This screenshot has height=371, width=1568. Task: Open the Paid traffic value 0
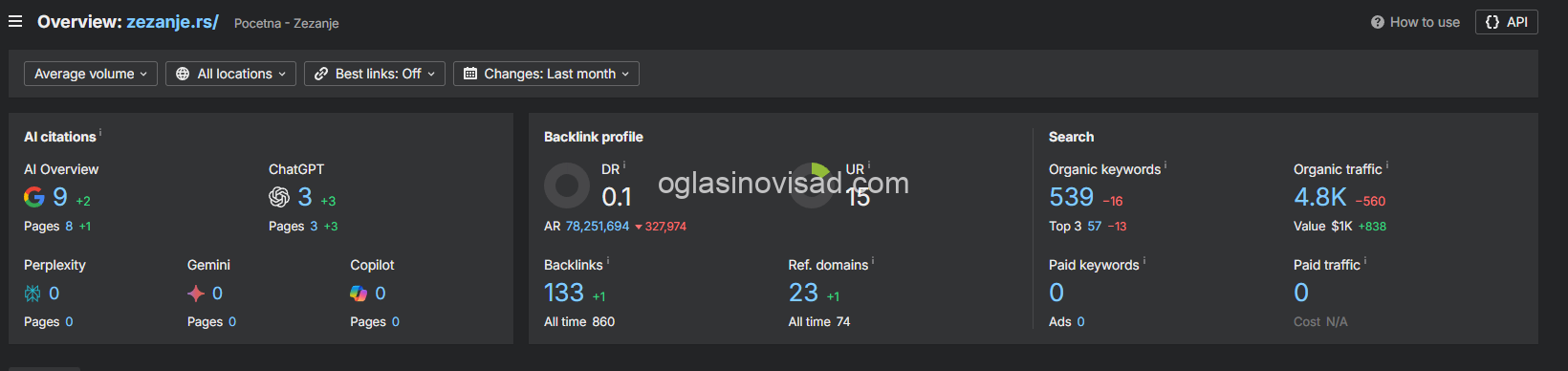pyautogui.click(x=1301, y=293)
